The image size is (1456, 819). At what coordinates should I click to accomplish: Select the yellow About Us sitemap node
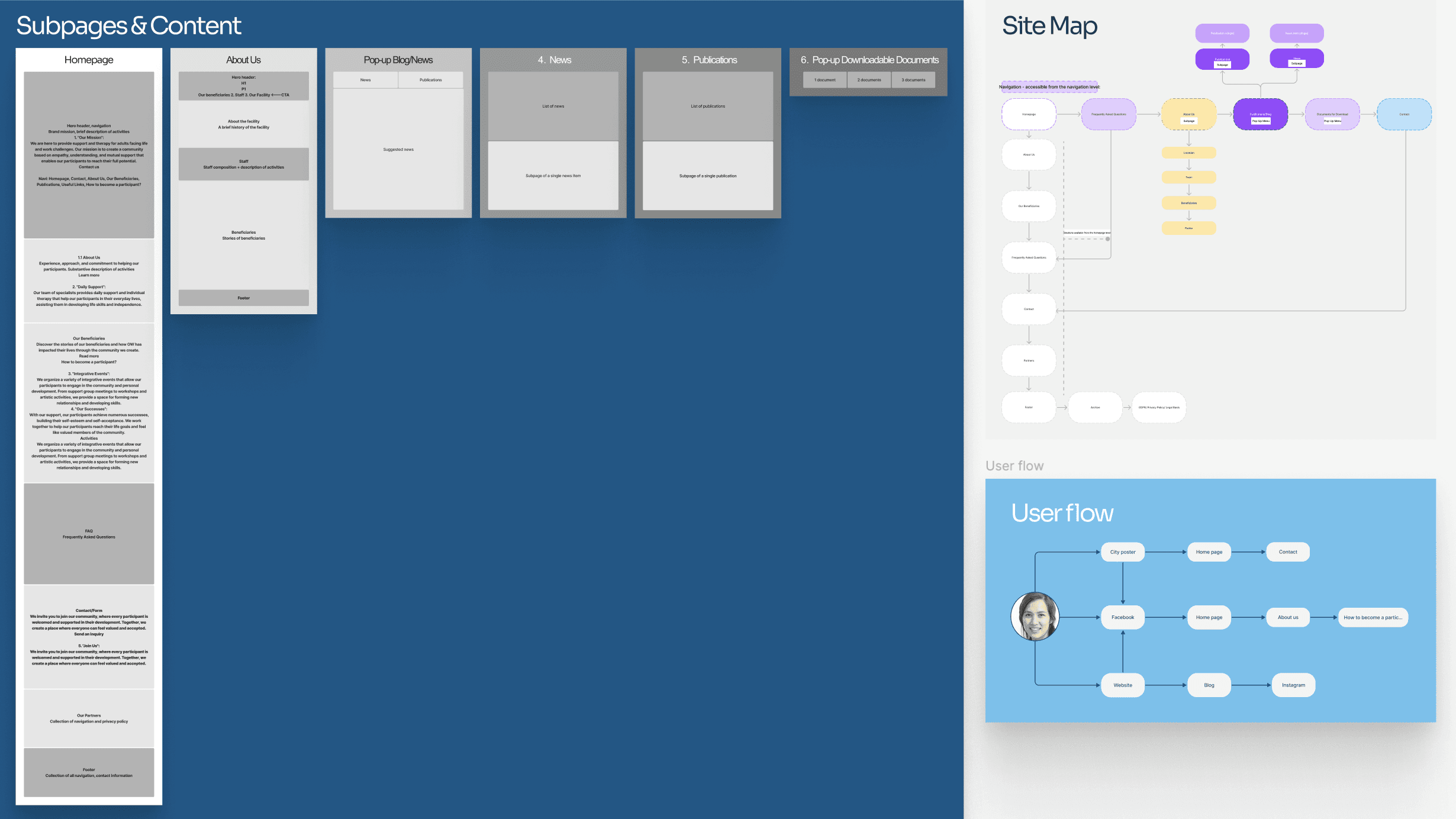pos(1188,114)
